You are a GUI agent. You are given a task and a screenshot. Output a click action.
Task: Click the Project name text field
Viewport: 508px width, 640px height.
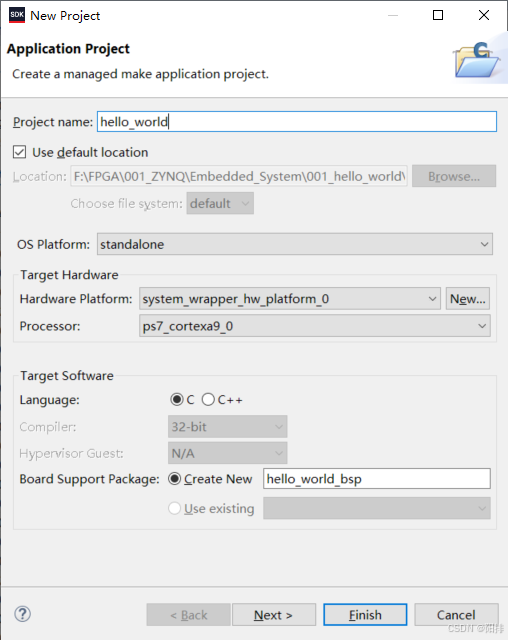click(297, 122)
